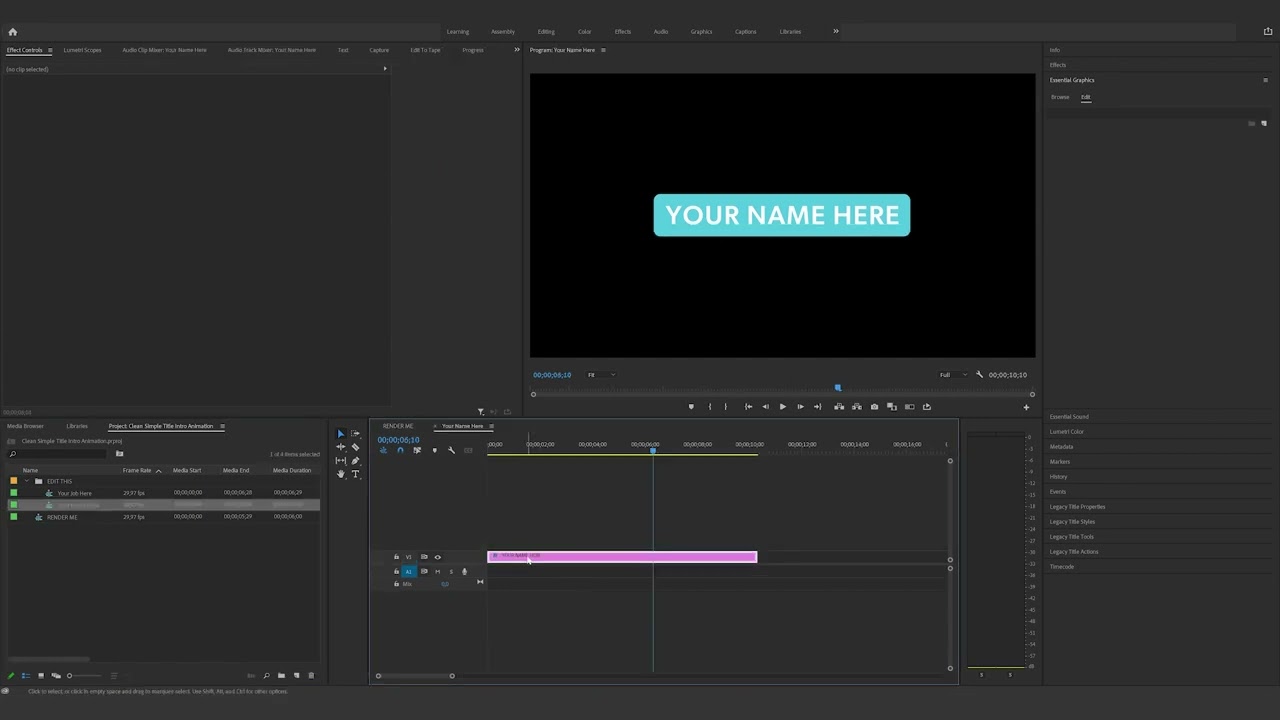Viewport: 1280px width, 720px height.
Task: Click the Lift button in Program monitor
Action: [839, 407]
